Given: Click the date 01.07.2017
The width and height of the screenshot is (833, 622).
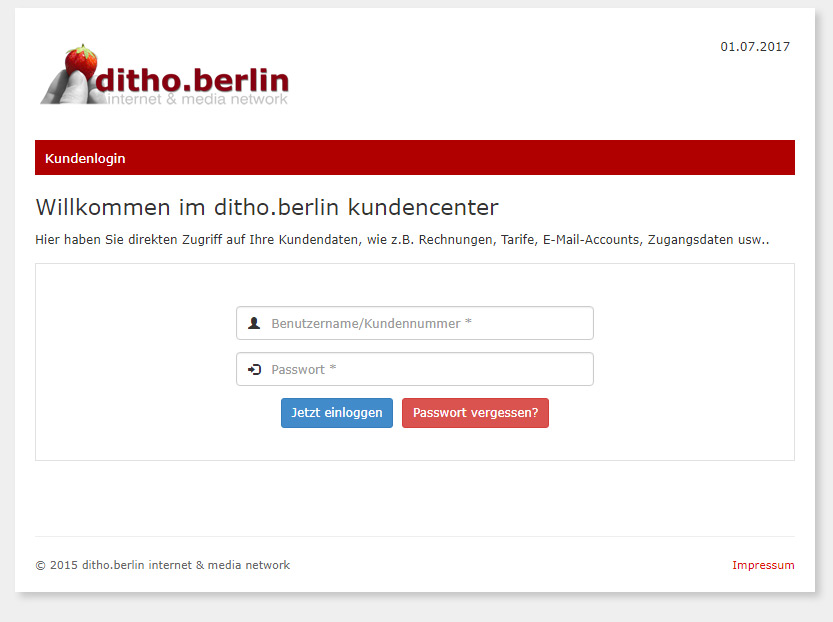Looking at the screenshot, I should coord(755,47).
